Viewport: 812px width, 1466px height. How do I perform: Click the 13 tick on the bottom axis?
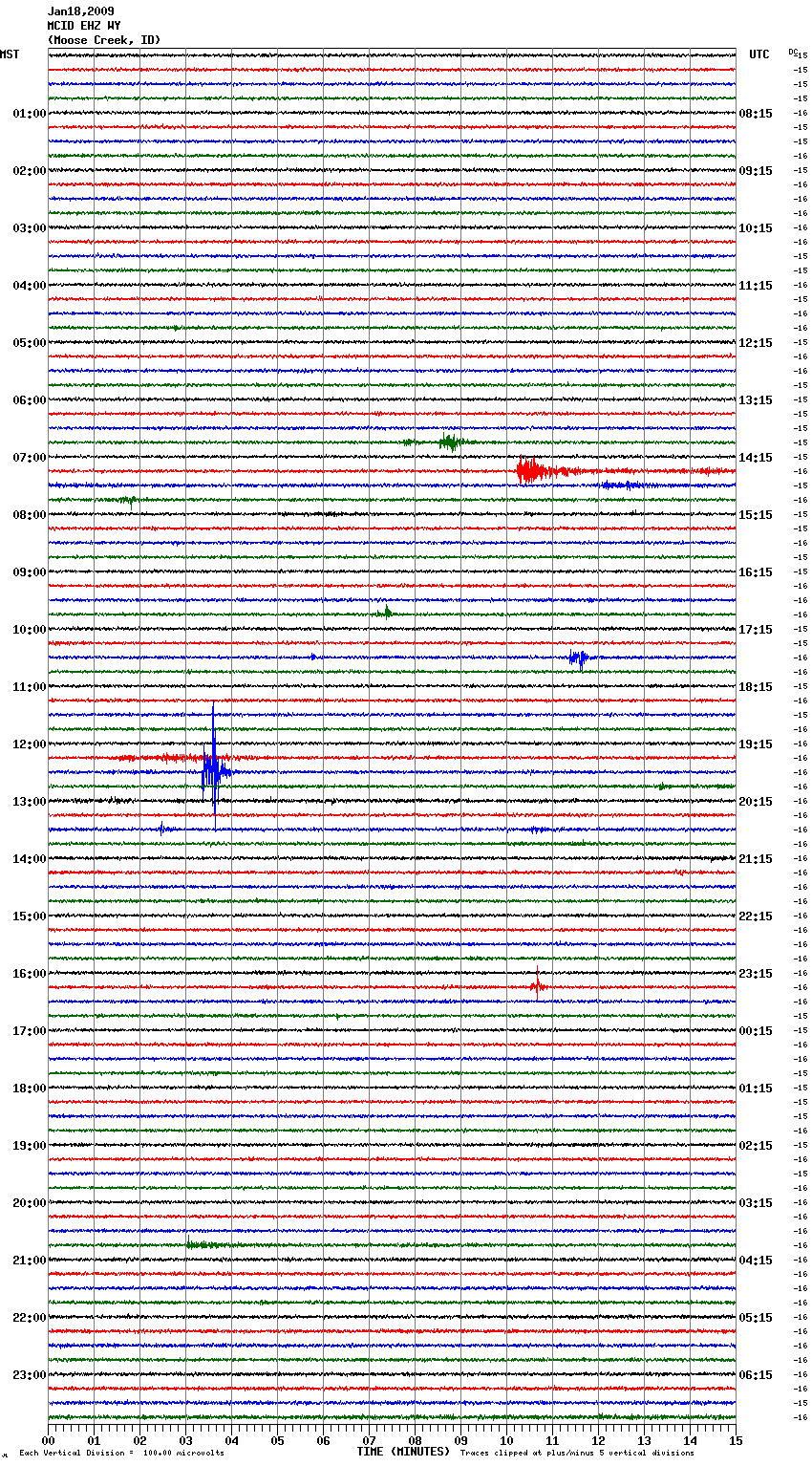click(644, 1440)
